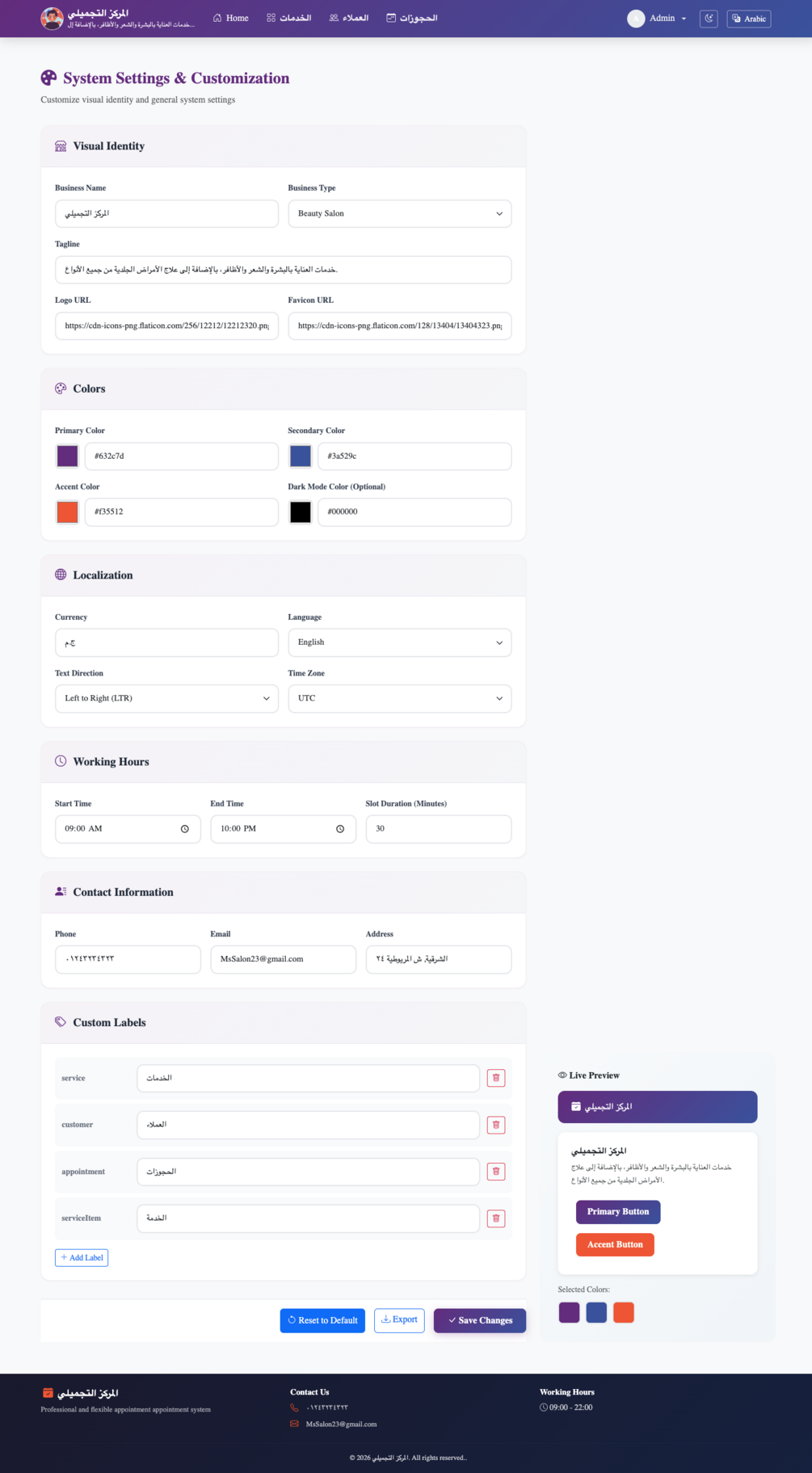Open Start Time clock picker
Image resolution: width=812 pixels, height=1473 pixels.
tap(185, 829)
